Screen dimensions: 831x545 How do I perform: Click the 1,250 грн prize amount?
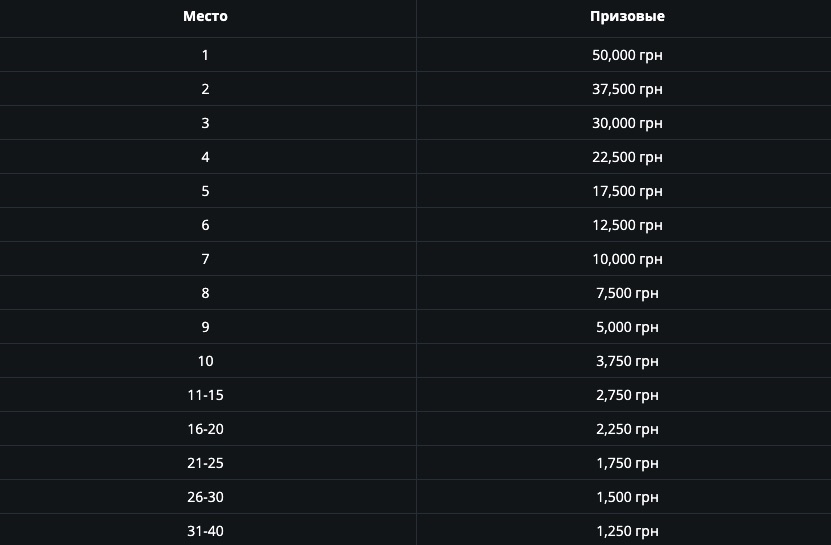(627, 531)
